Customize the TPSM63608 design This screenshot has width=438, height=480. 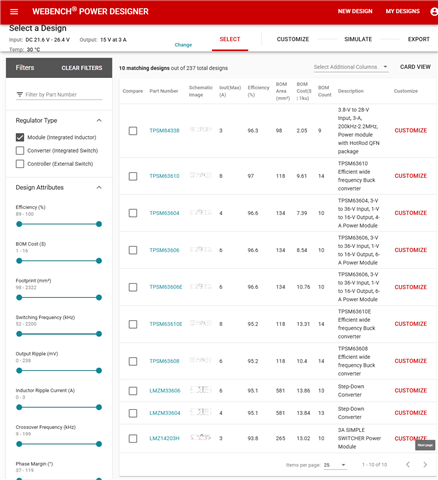[411, 361]
